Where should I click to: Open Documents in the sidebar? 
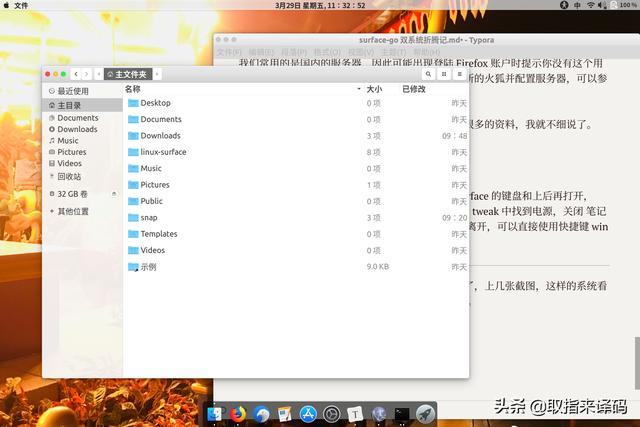[82, 118]
